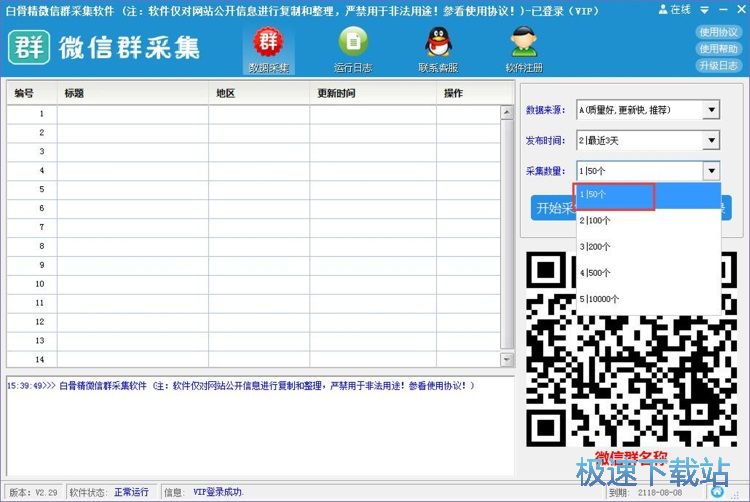Viewport: 750px width, 502px height.
Task: Click the 15:39:49 log entry line
Action: (241, 386)
